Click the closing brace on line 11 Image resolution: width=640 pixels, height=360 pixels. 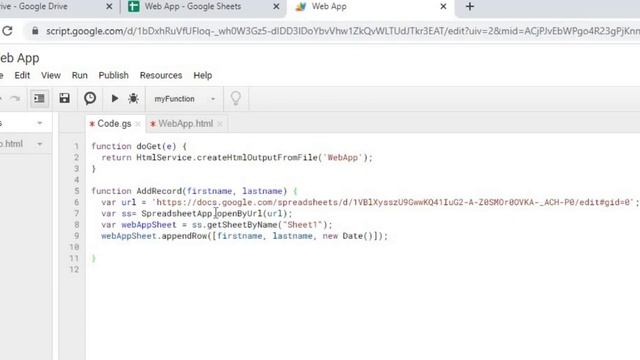point(93,258)
